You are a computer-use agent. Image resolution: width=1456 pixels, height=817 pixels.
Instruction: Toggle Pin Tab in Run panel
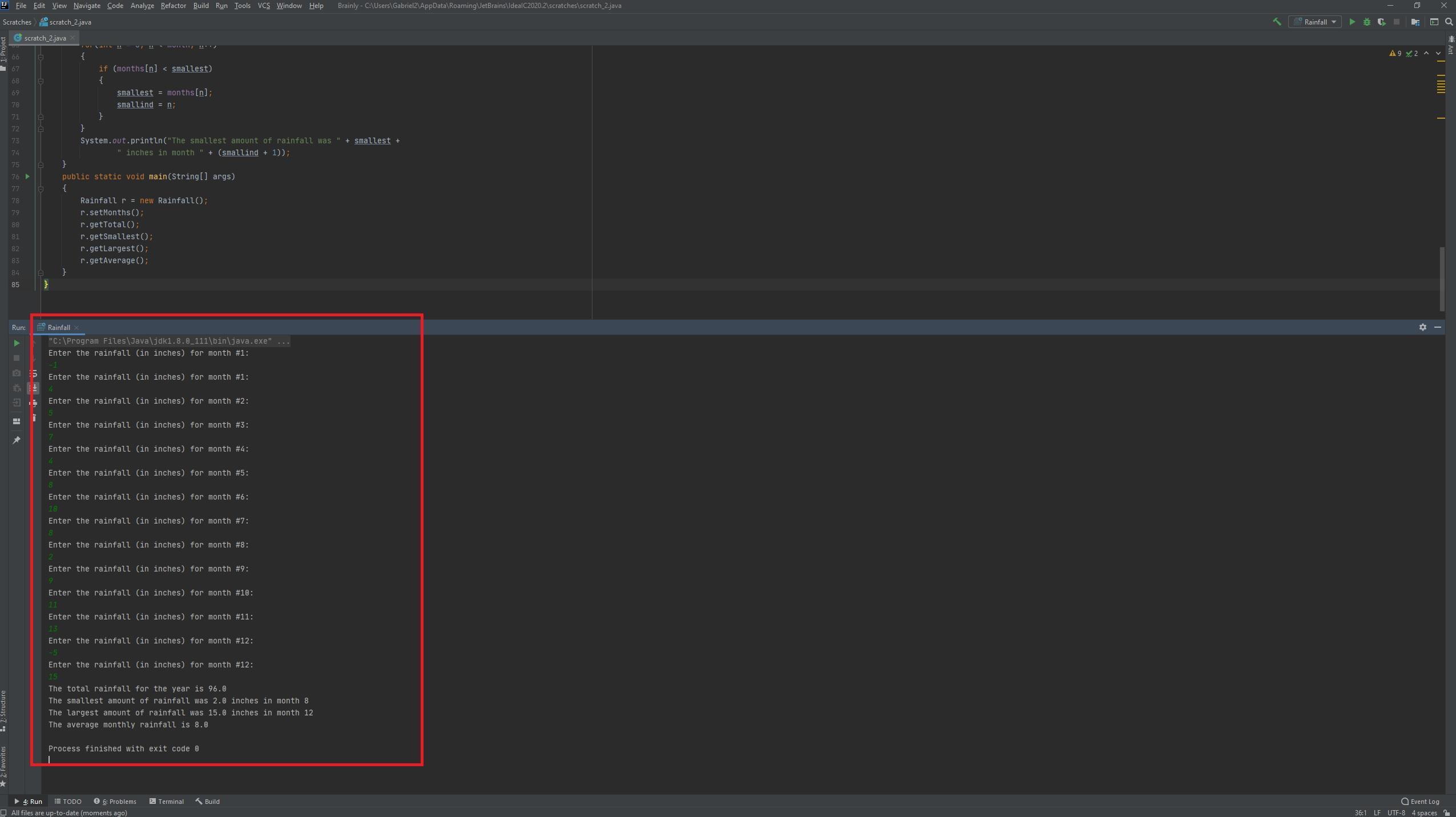[17, 440]
